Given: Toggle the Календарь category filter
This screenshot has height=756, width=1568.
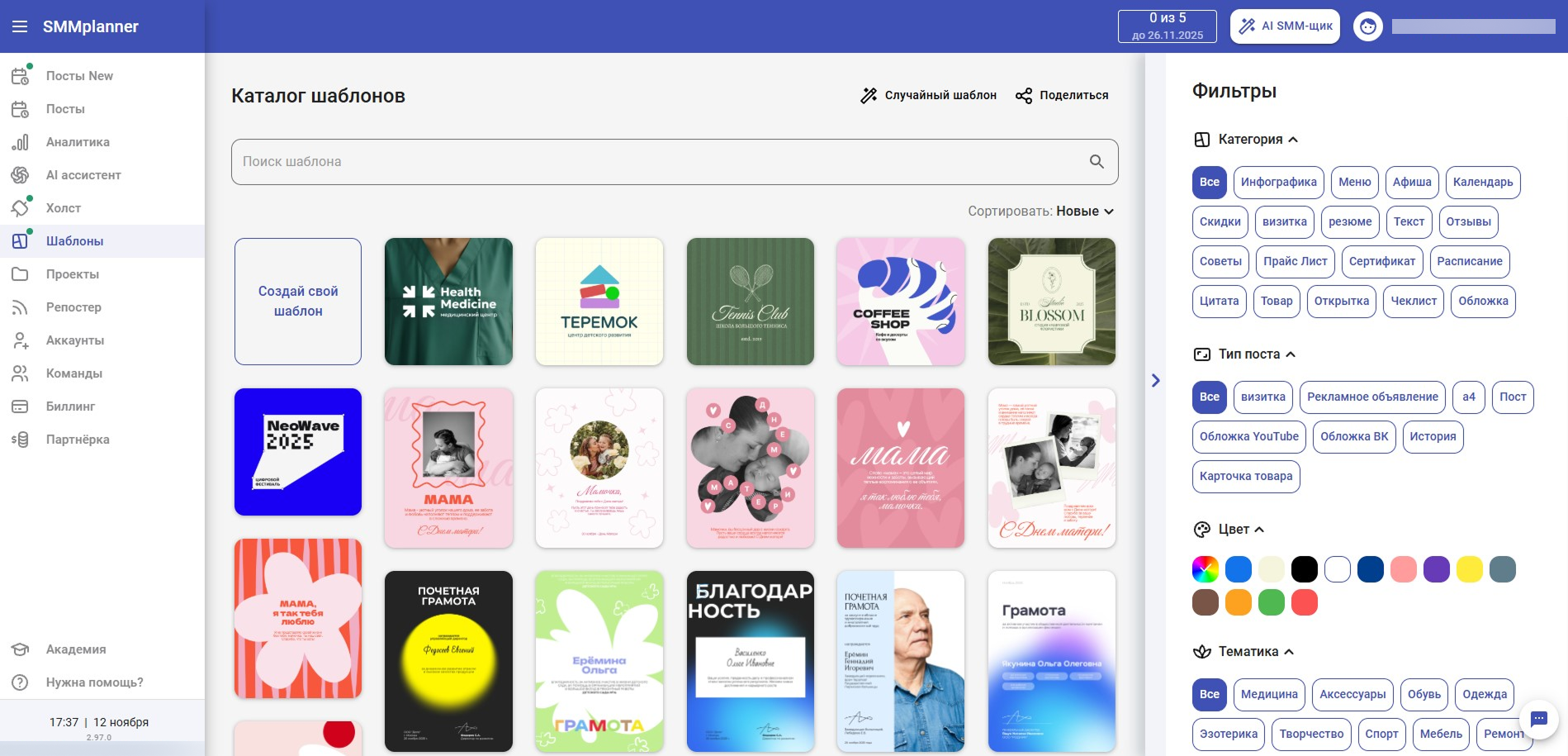Looking at the screenshot, I should pos(1483,183).
